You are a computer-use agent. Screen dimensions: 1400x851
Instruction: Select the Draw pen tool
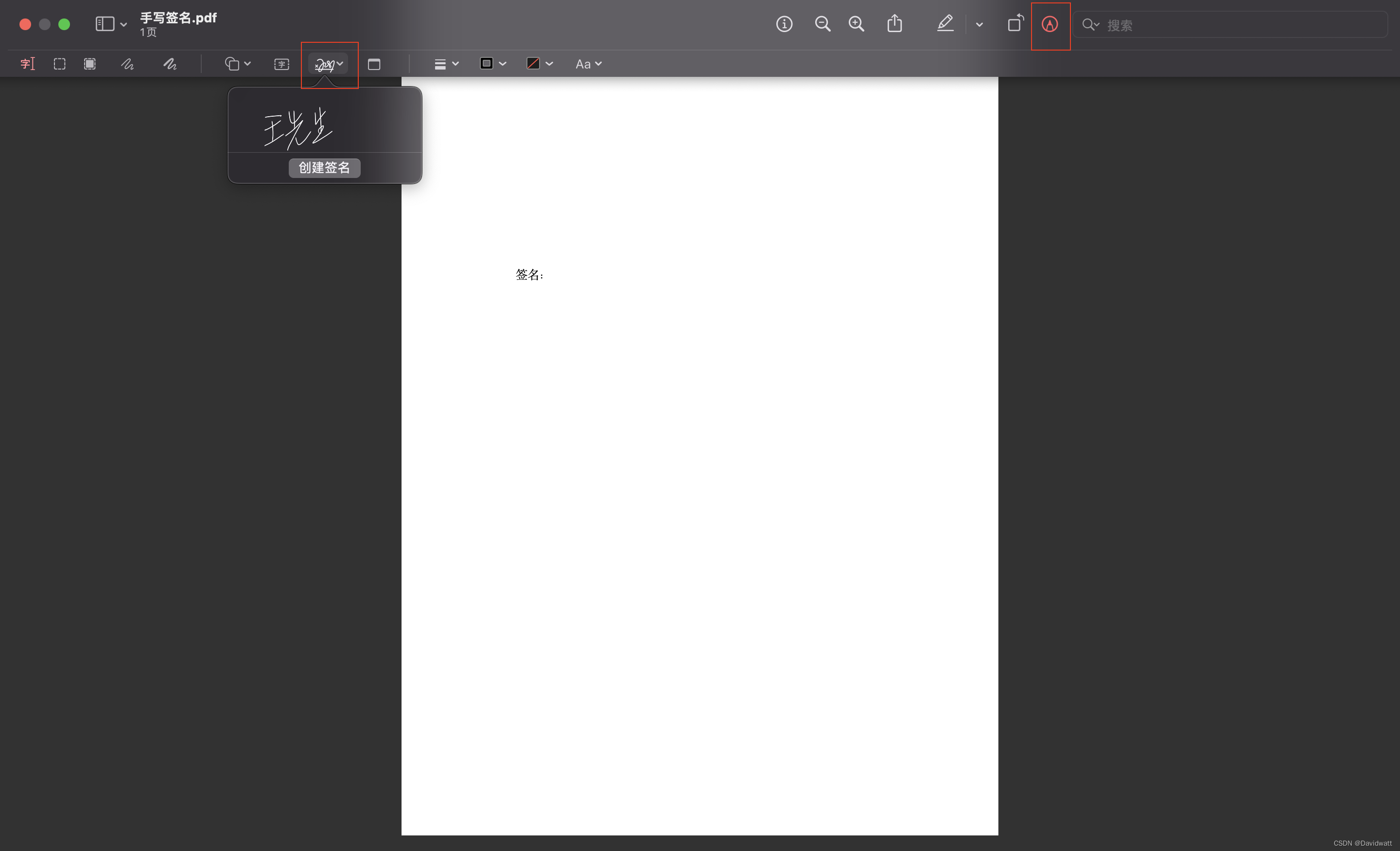tap(170, 64)
